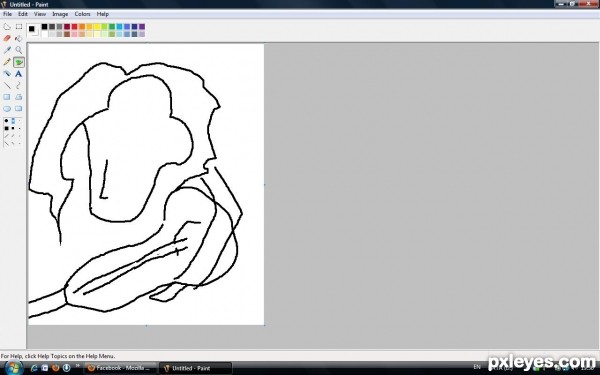Pick the dark green color swatch
The height and width of the screenshot is (375, 600).
click(x=112, y=26)
